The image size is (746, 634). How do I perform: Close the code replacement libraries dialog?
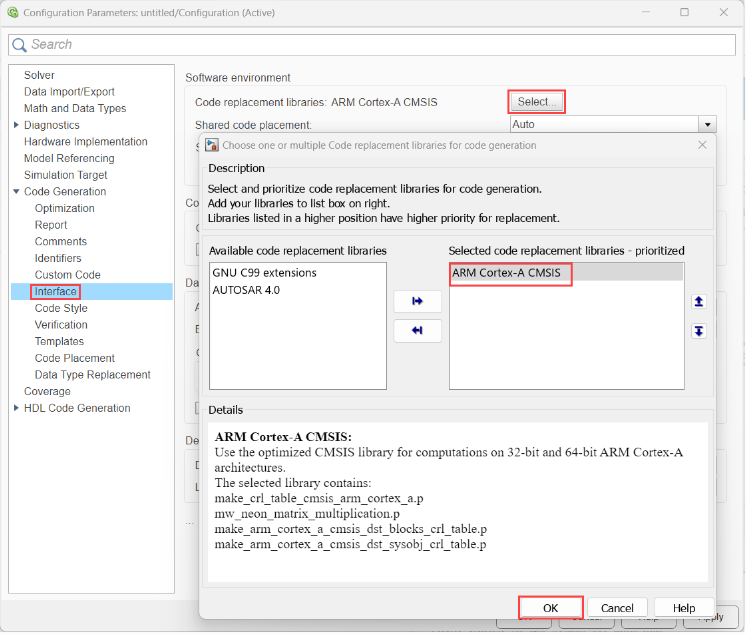pos(701,145)
